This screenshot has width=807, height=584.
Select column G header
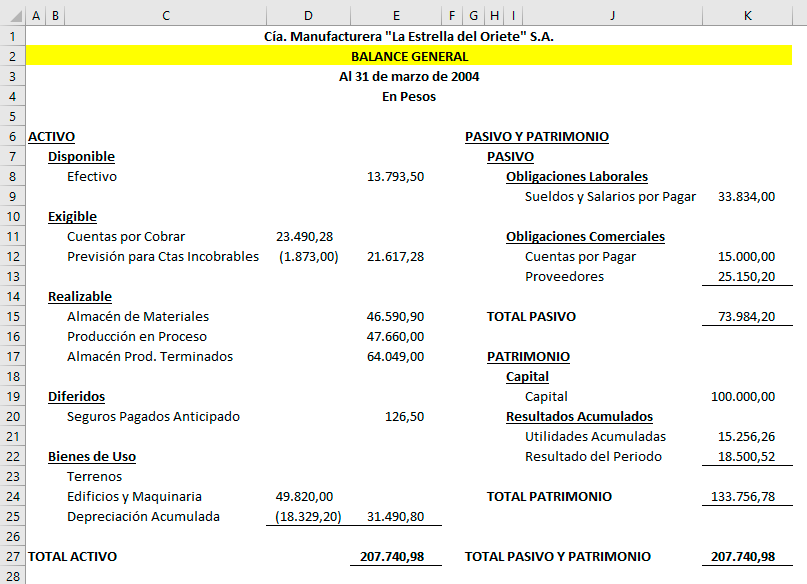(x=473, y=16)
